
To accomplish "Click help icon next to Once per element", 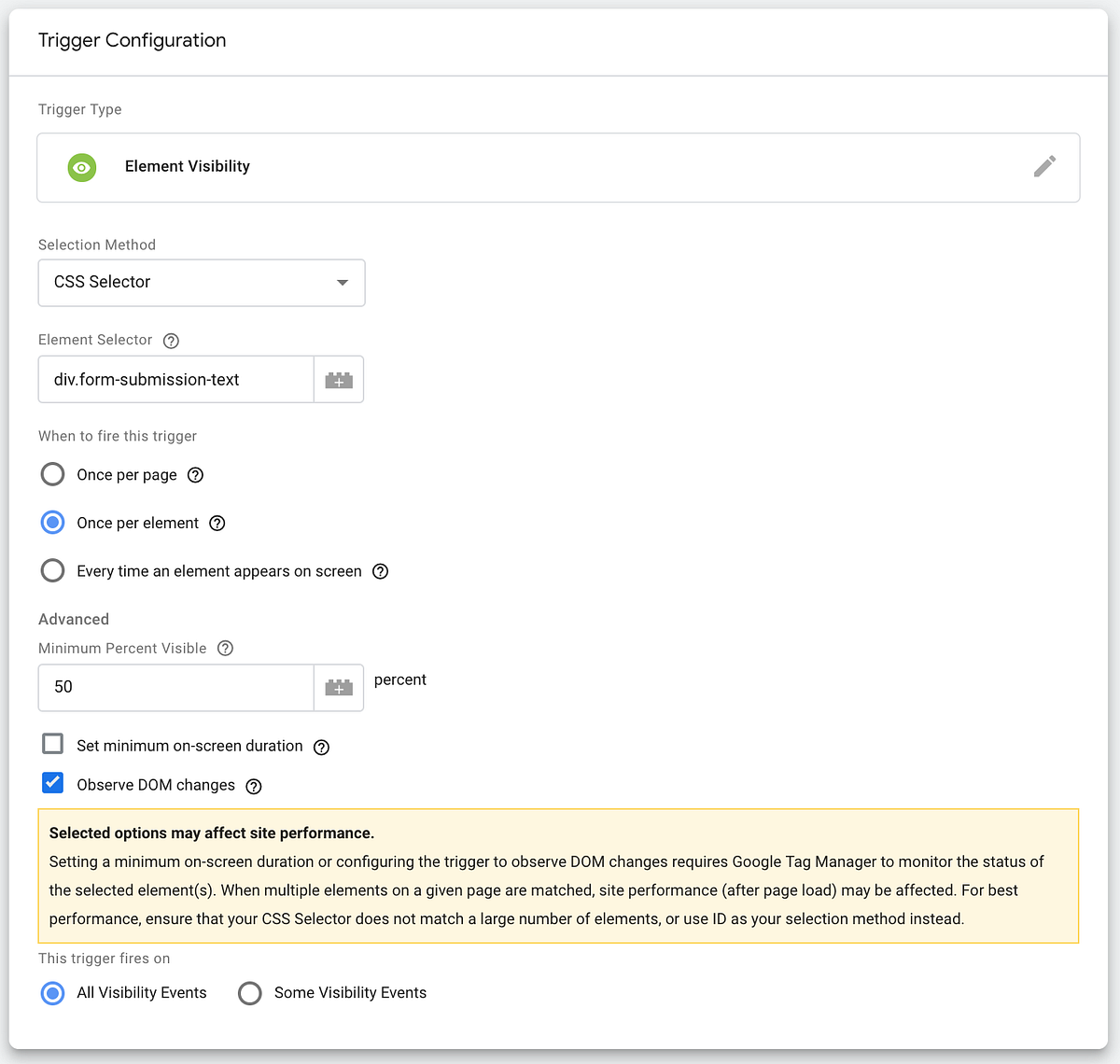I will (x=217, y=524).
